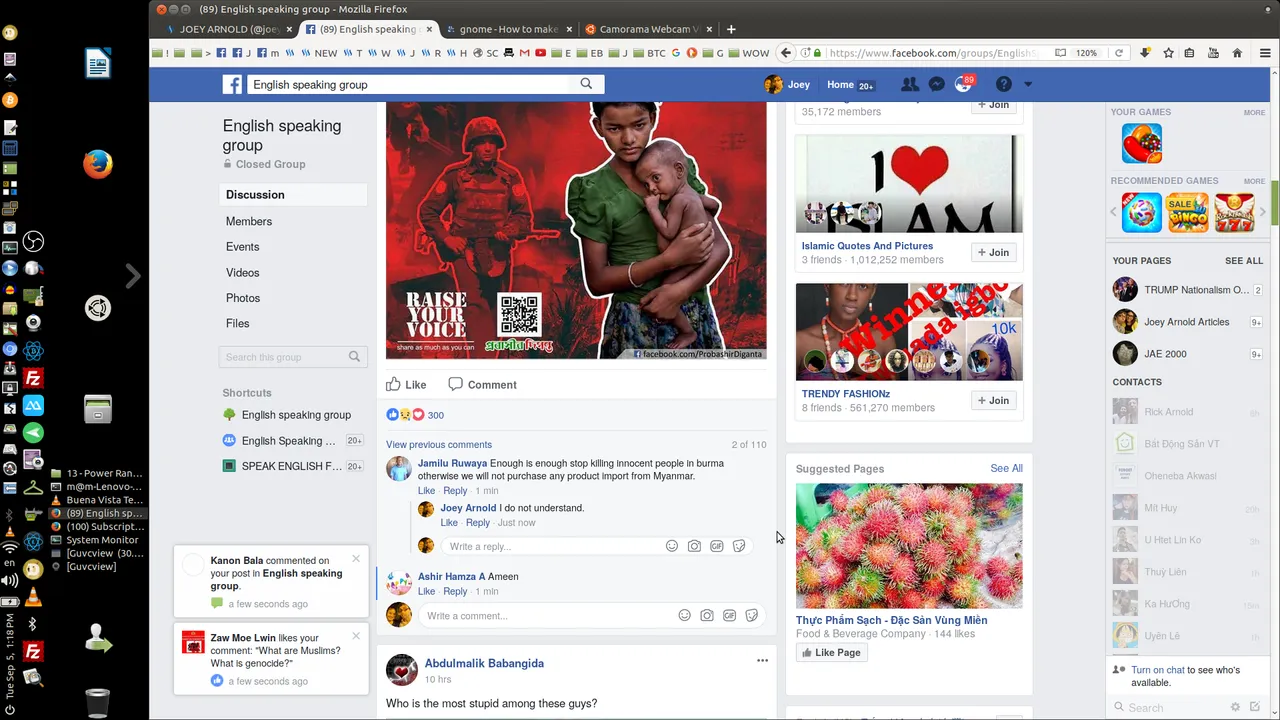
Task: Open Candy Crush game icon under Your Games
Action: pyautogui.click(x=1141, y=143)
